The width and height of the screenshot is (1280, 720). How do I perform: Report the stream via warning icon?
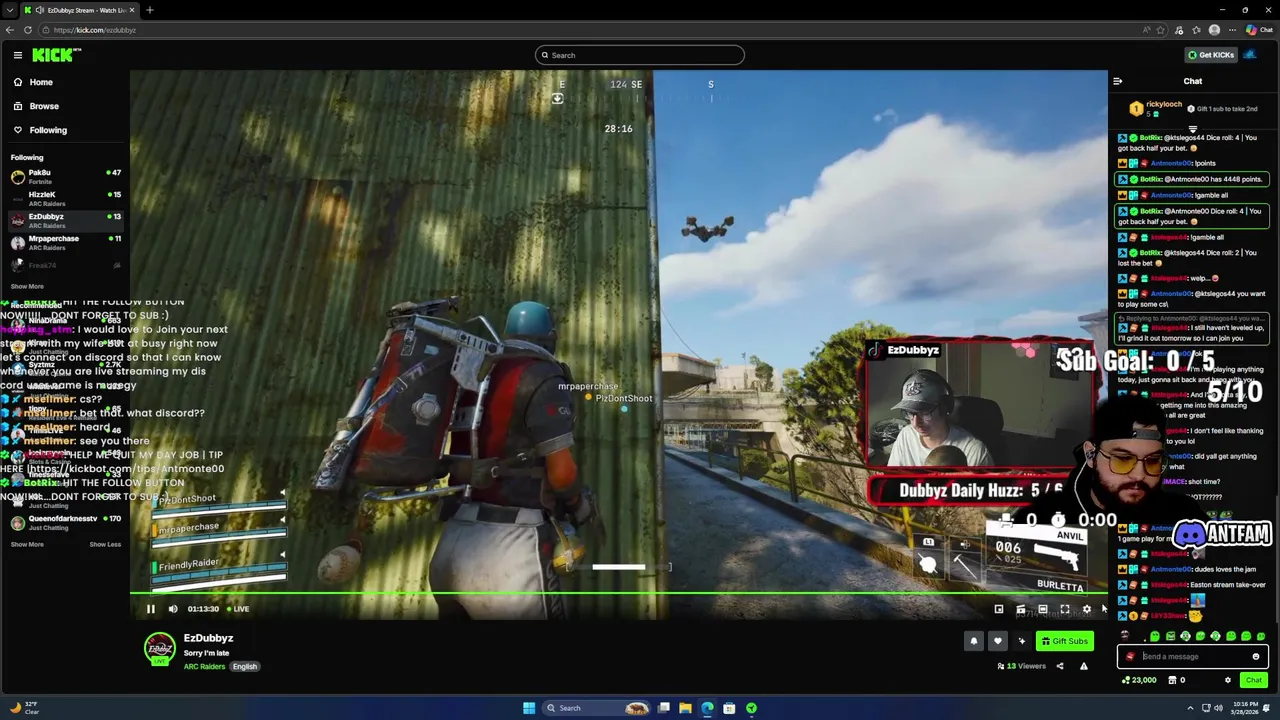tap(1083, 666)
